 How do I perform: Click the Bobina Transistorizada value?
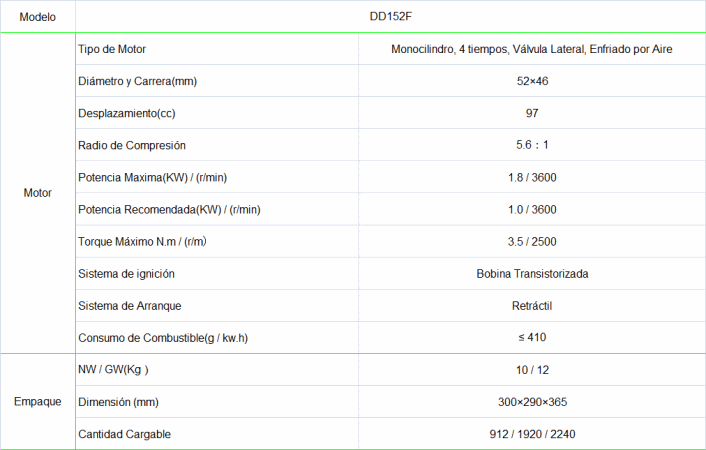click(x=531, y=273)
